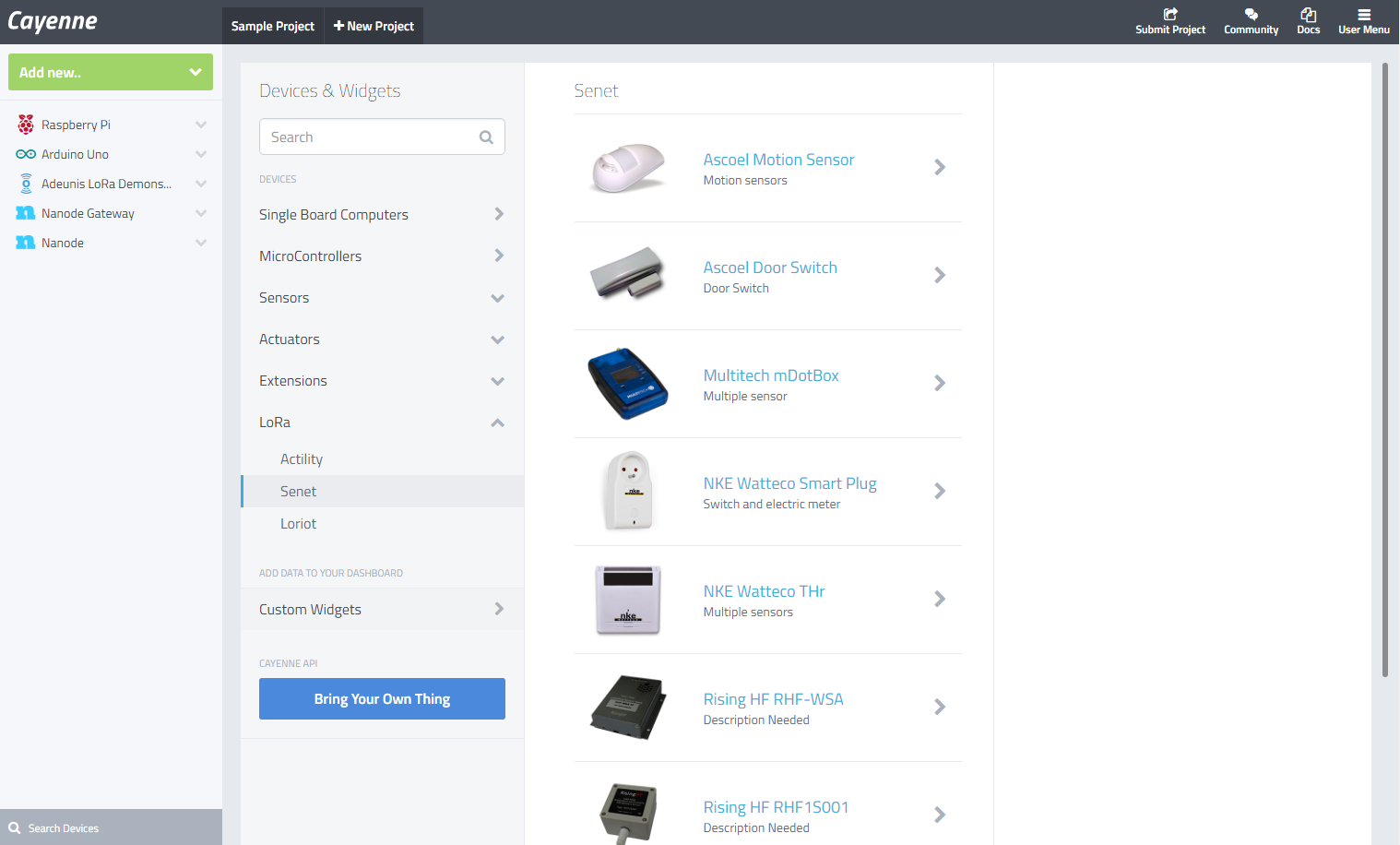This screenshot has height=845, width=1400.
Task: Open arrow for NKE Watteco Smart Plug
Action: coord(940,491)
